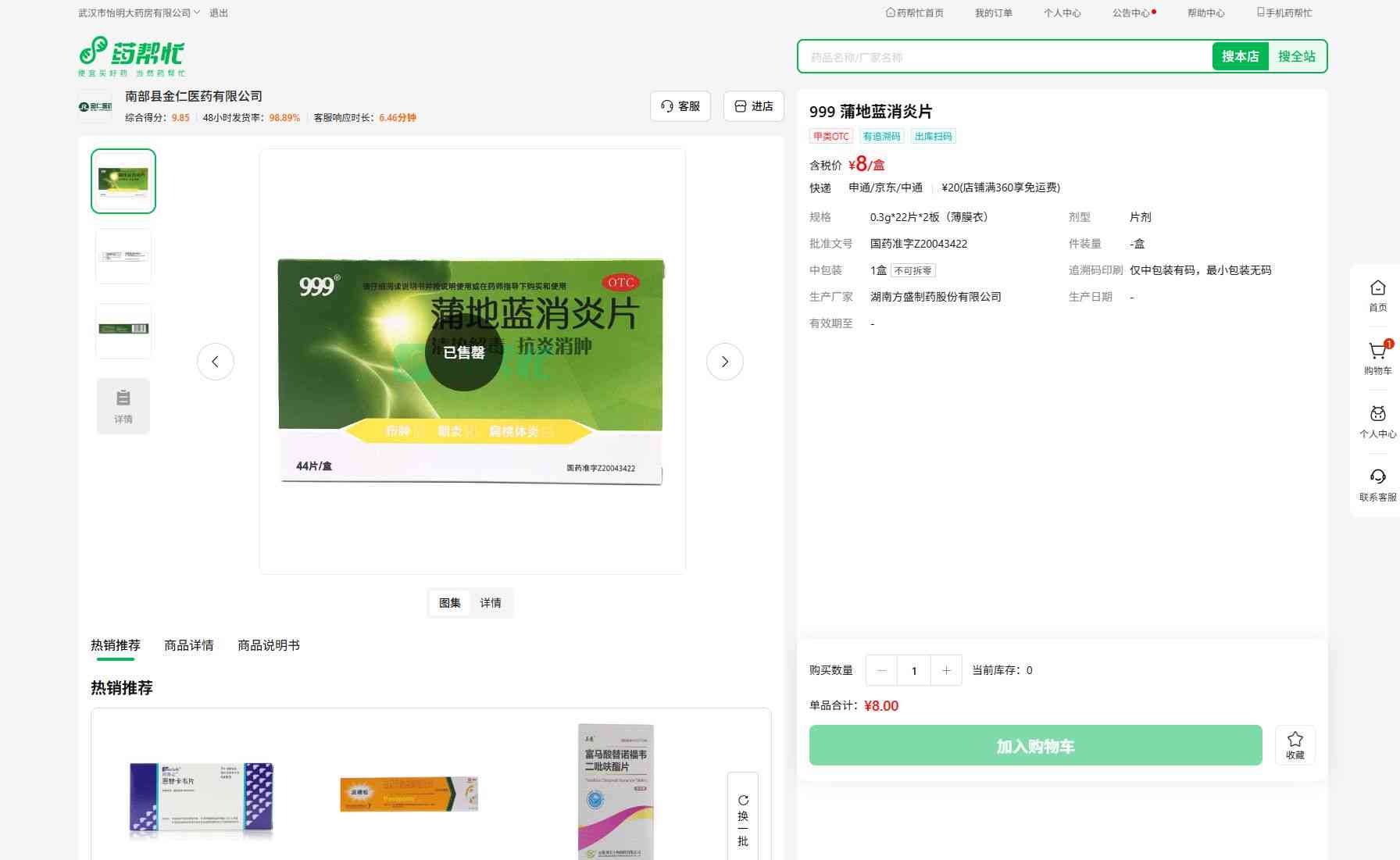The width and height of the screenshot is (1400, 860).
Task: Switch to the 商品详情 tab
Action: coord(188,645)
